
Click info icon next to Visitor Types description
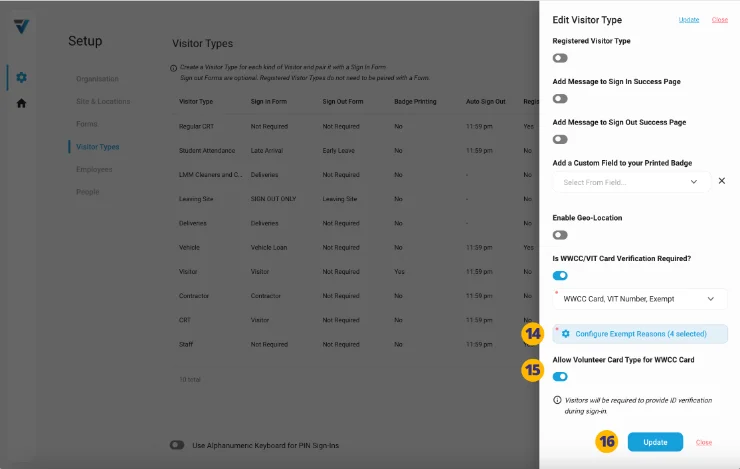tap(173, 68)
